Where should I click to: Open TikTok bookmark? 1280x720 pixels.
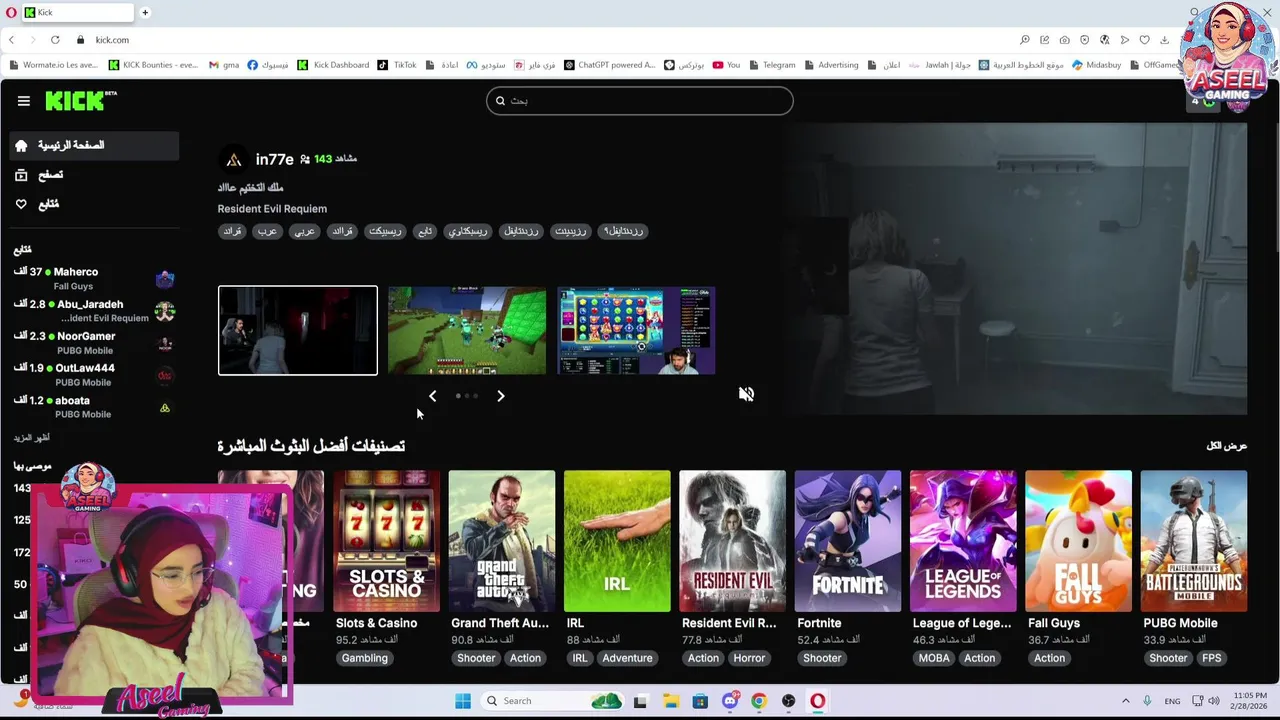point(397,65)
